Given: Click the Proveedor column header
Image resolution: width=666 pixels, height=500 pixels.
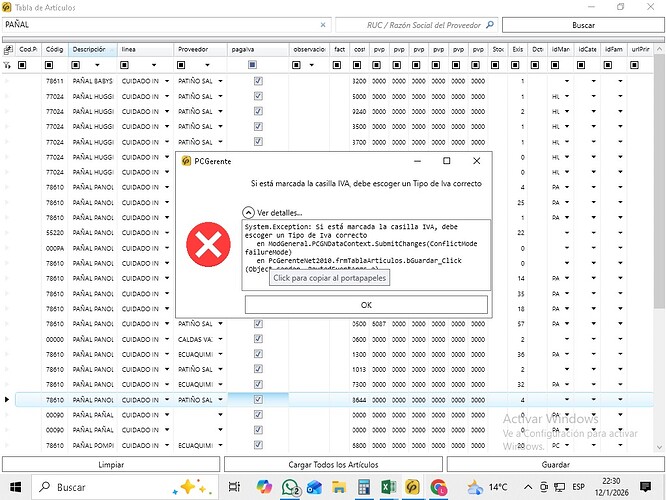Looking at the screenshot, I should [198, 49].
